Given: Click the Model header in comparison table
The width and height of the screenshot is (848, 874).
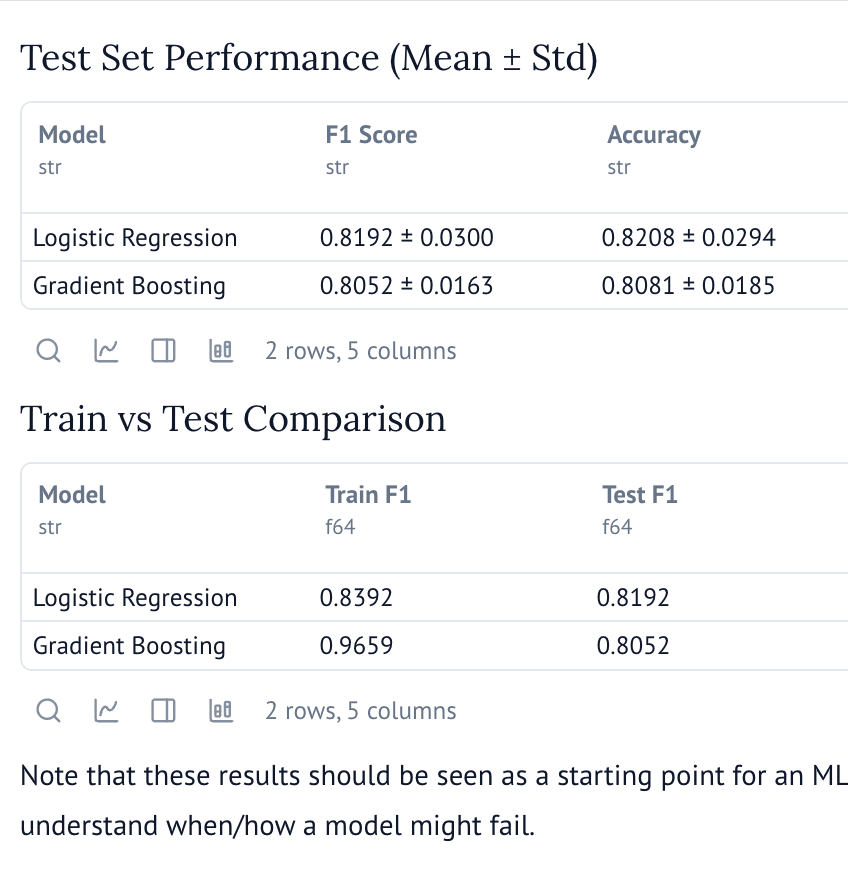Looking at the screenshot, I should click(71, 494).
